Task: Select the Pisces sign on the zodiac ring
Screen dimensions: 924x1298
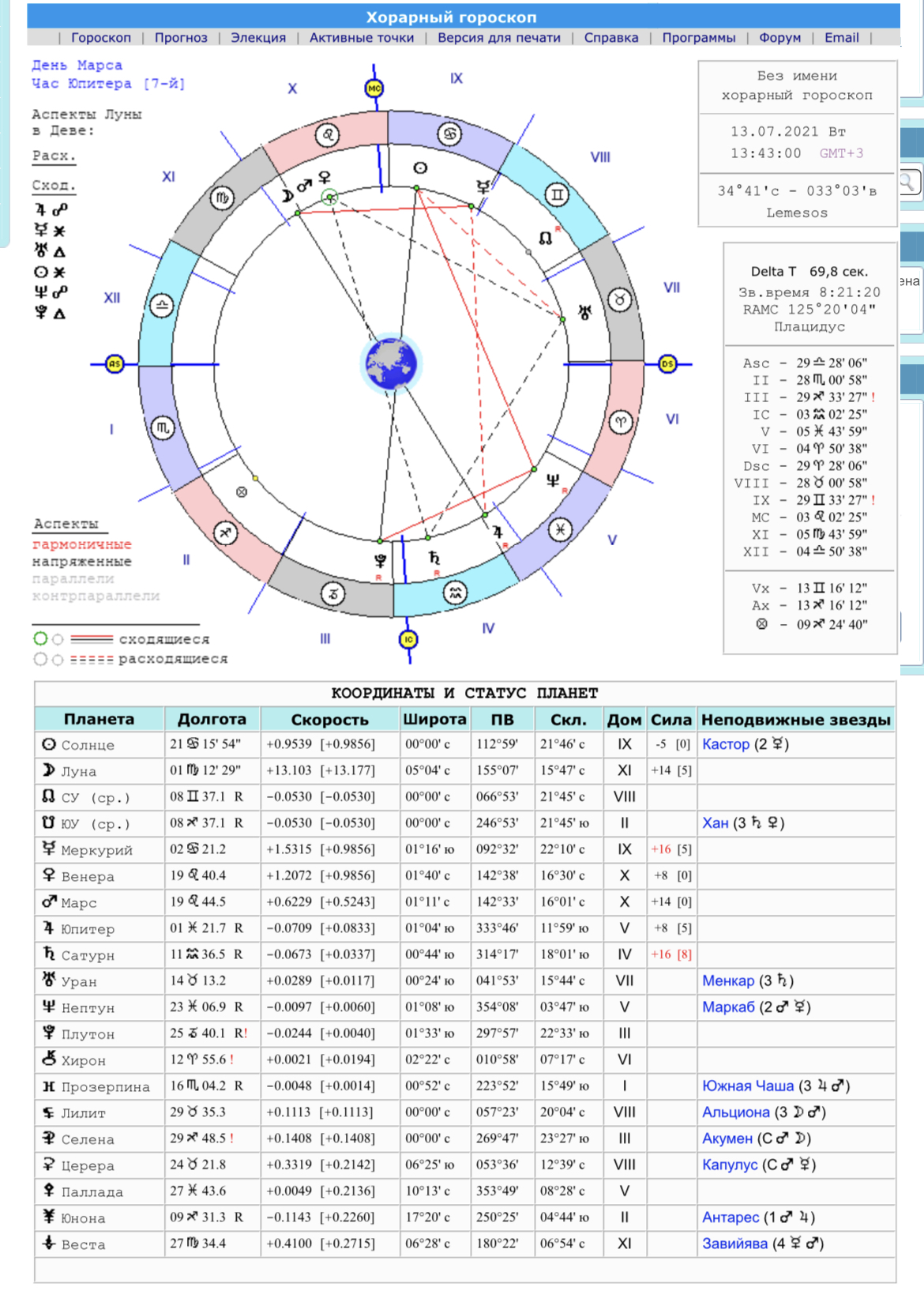Action: (x=560, y=529)
